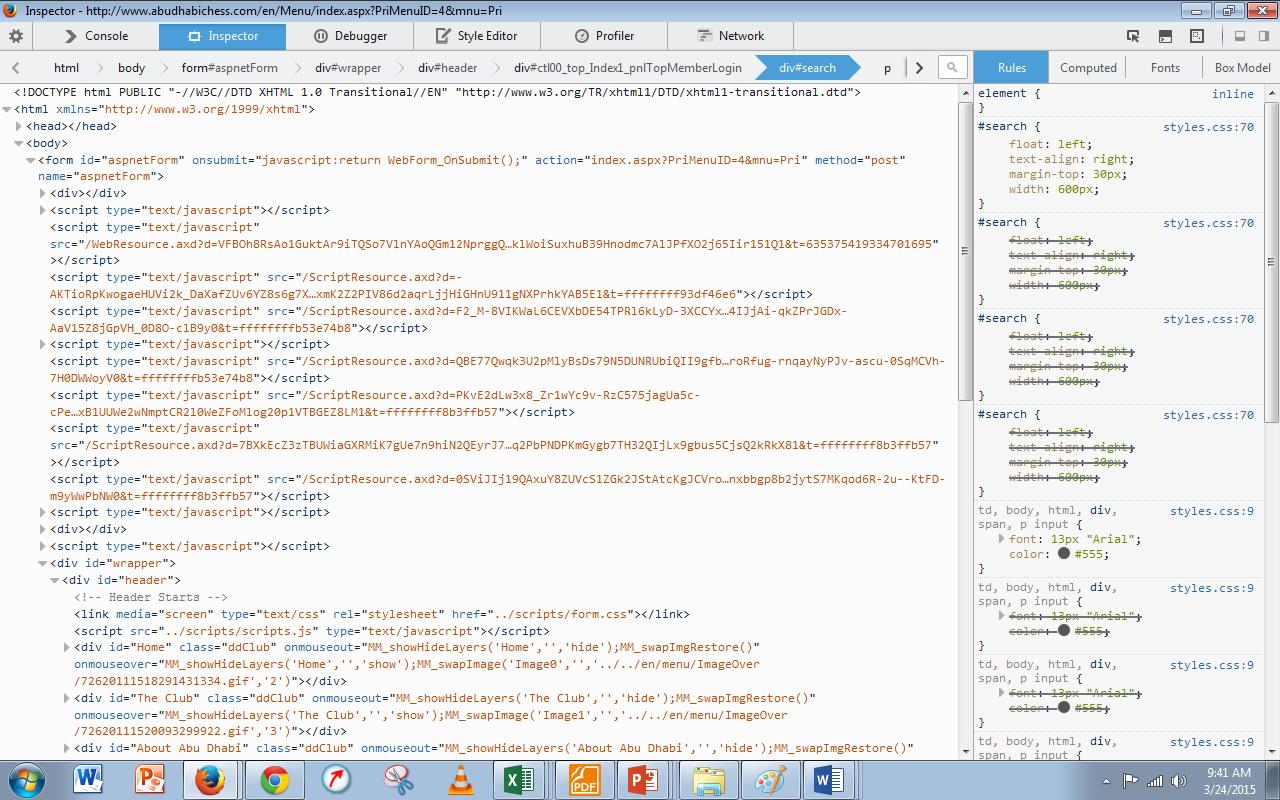Click the highlighted div#search breadcrumb
This screenshot has height=800, width=1280.
coord(806,68)
